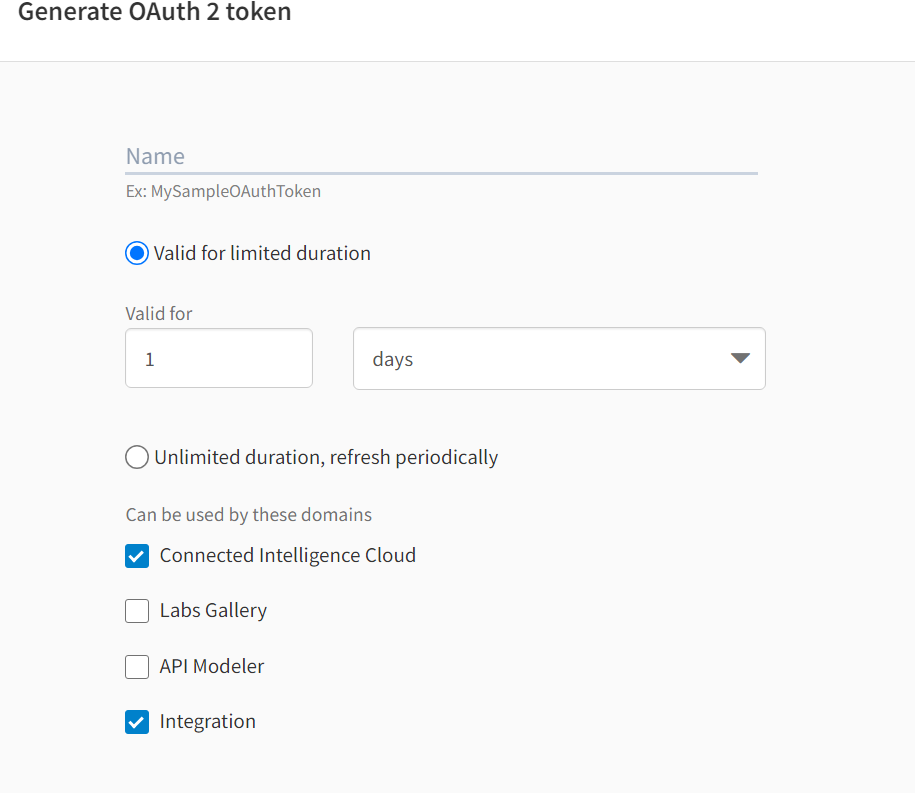Disable the Integration domain checkbox
Viewport: 915px width, 793px height.
tap(137, 722)
